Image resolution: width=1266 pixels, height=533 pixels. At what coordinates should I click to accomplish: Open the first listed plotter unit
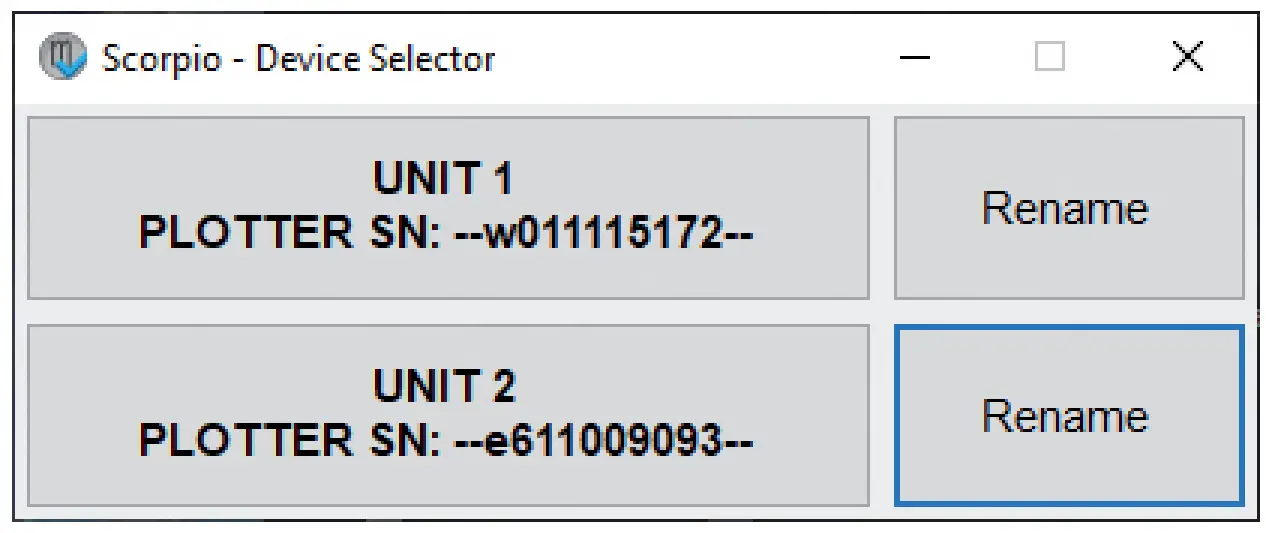pos(447,208)
